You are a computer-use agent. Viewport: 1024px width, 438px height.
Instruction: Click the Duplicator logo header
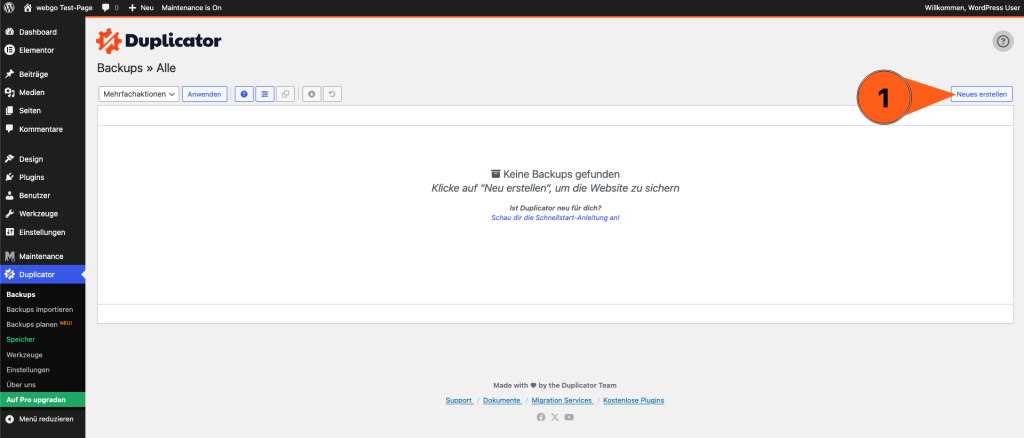pos(159,41)
